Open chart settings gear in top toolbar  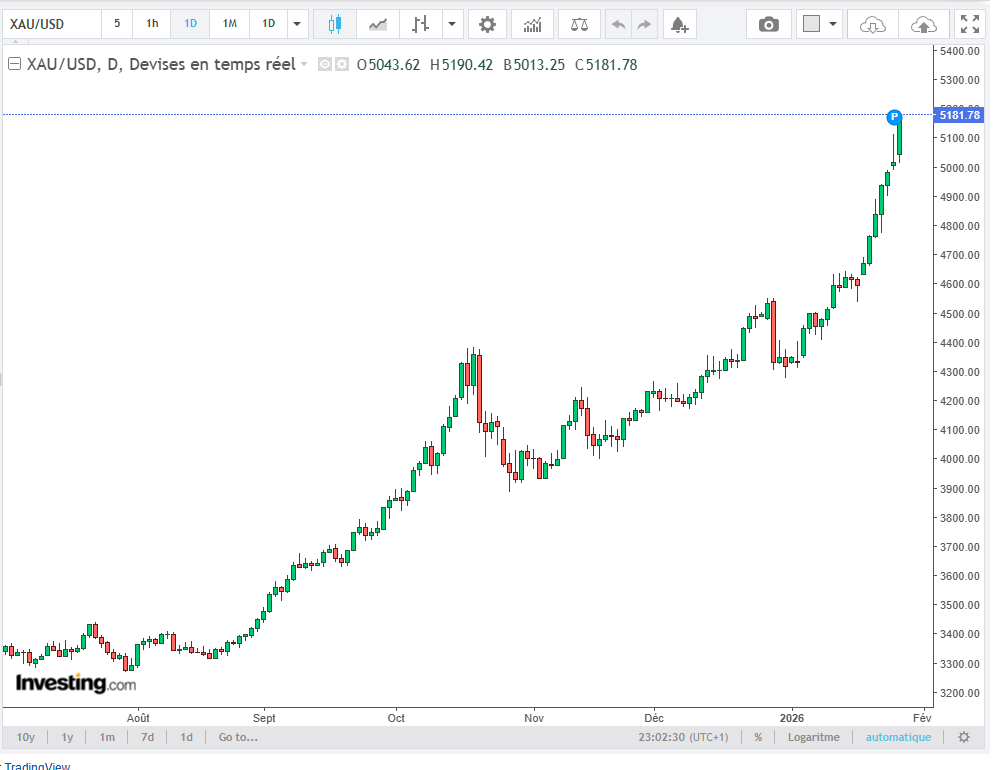coord(487,24)
